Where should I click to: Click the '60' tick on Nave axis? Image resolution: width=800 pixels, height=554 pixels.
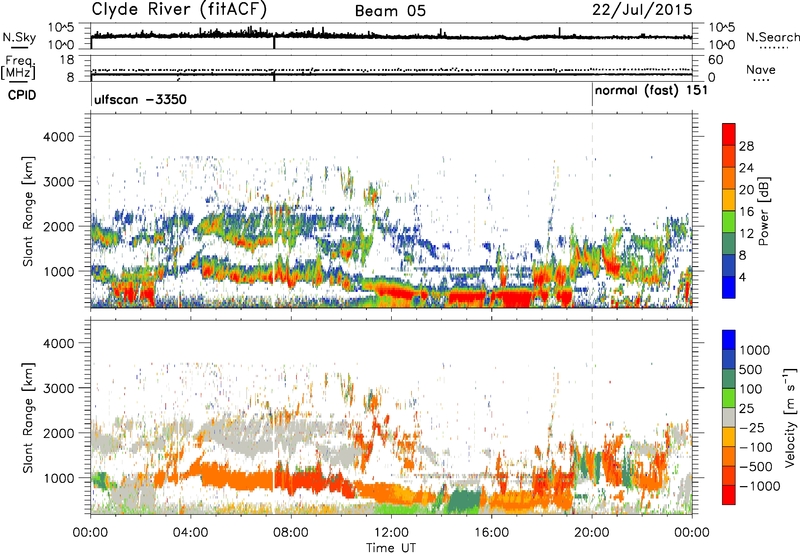tap(716, 60)
